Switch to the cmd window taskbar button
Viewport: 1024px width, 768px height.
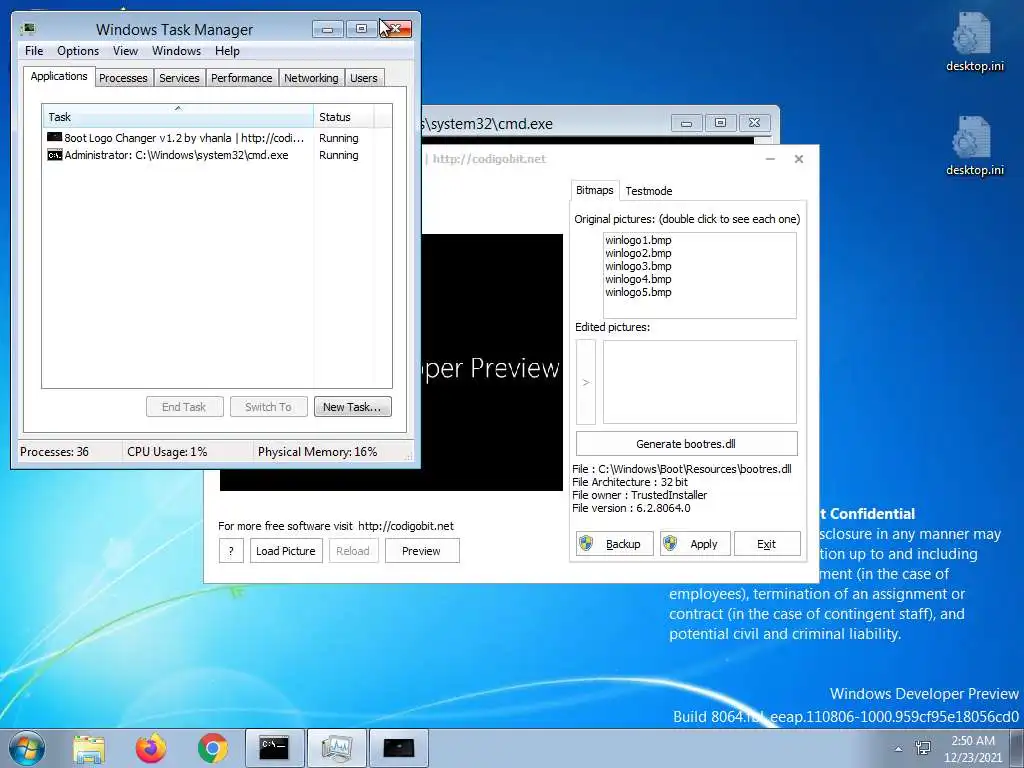tap(274, 748)
